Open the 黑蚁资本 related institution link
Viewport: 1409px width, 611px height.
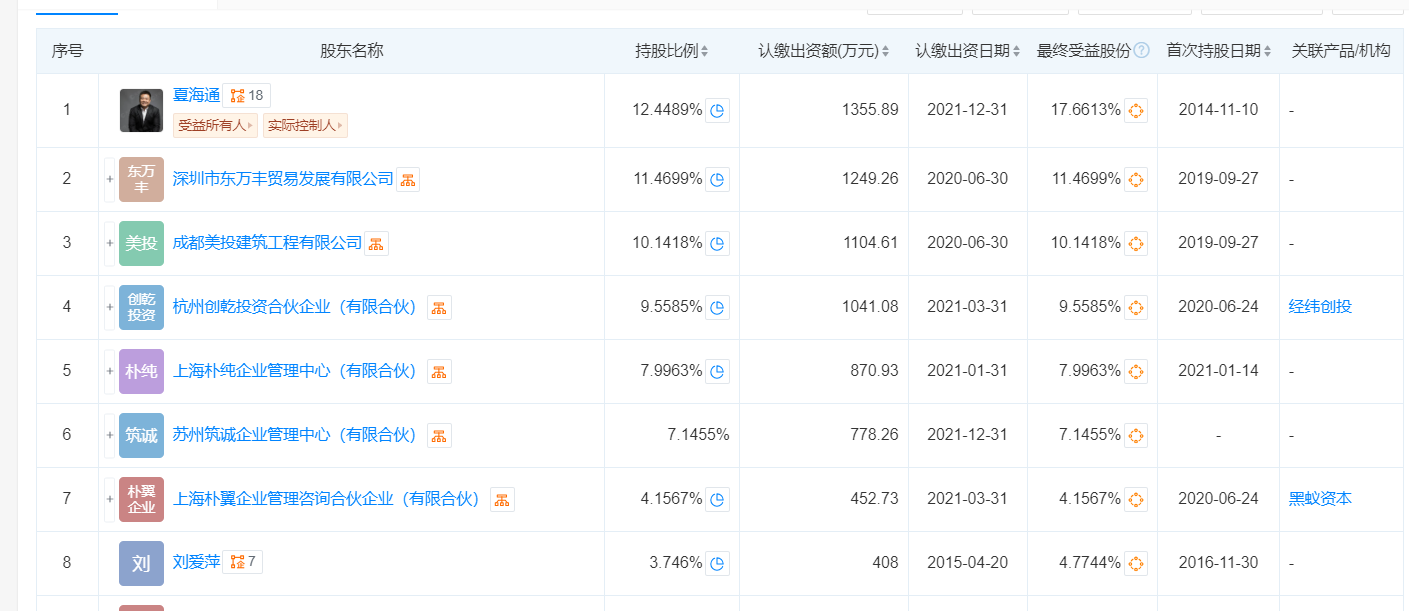[1320, 499]
